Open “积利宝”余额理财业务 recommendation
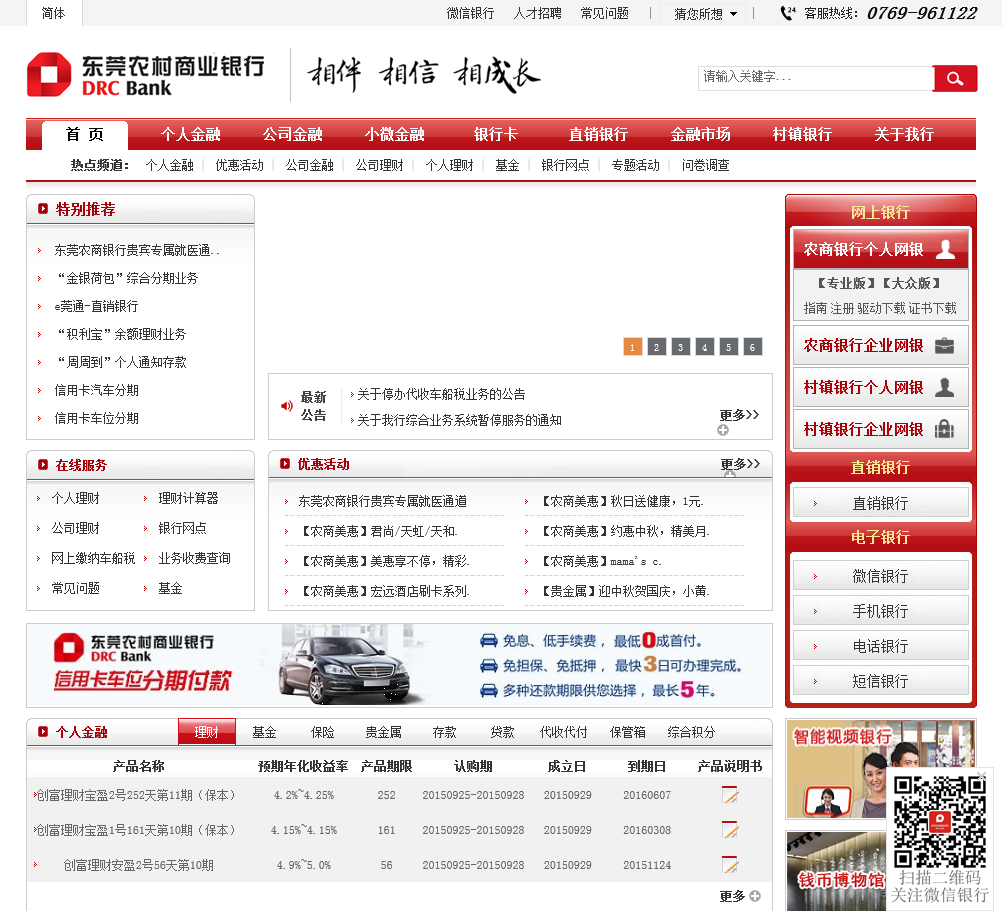The height and width of the screenshot is (911, 1002). (x=121, y=334)
